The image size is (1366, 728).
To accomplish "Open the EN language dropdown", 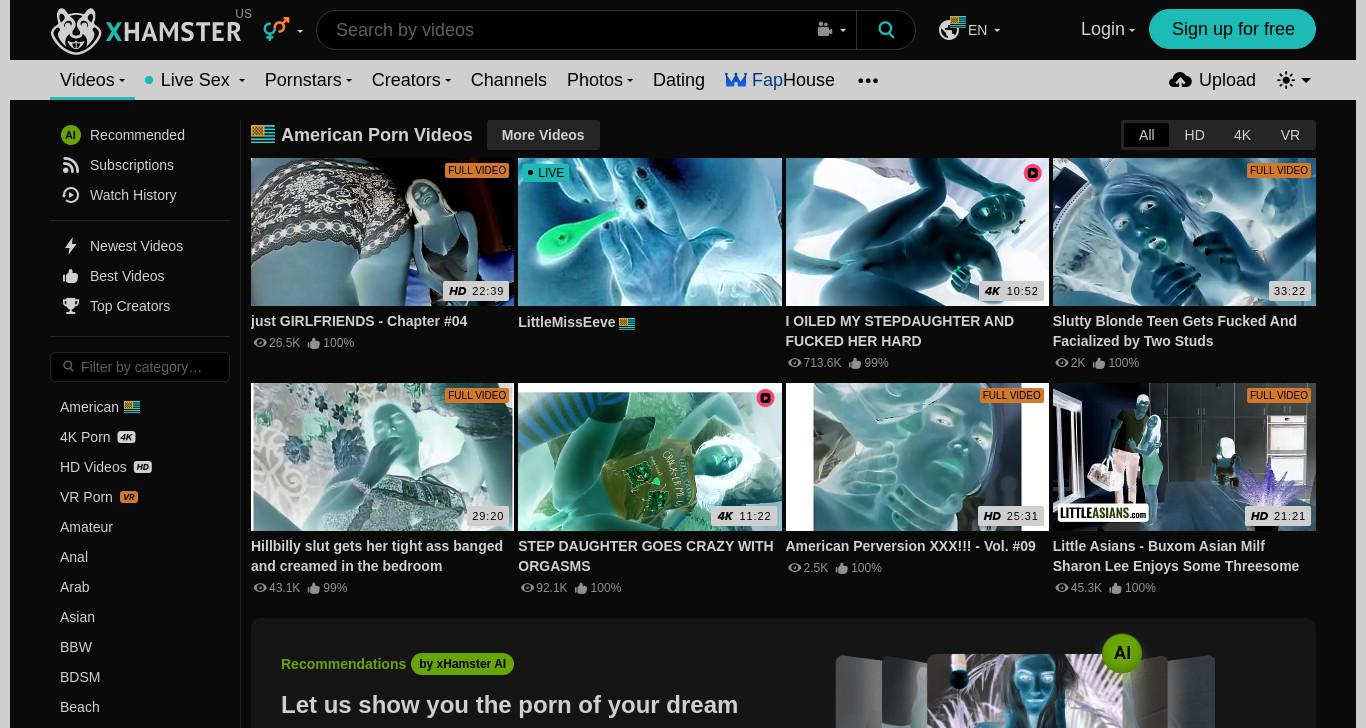I will [984, 30].
